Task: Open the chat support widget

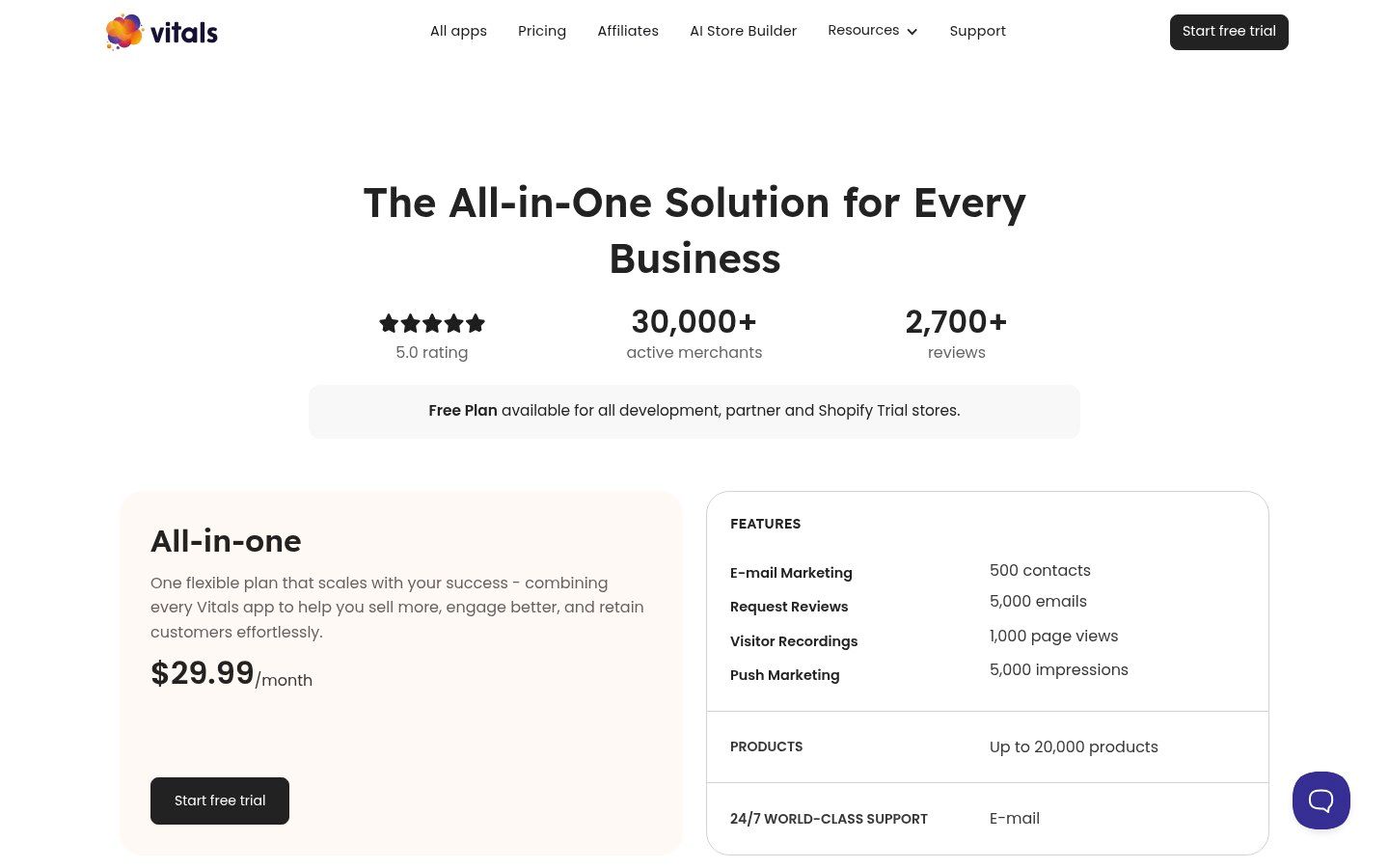Action: (1321, 800)
